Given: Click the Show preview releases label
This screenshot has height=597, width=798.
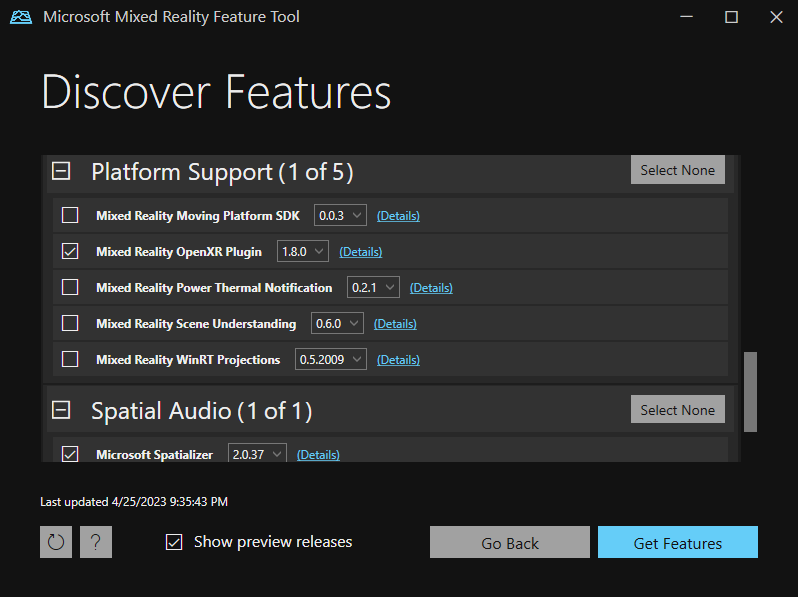Looking at the screenshot, I should [273, 542].
